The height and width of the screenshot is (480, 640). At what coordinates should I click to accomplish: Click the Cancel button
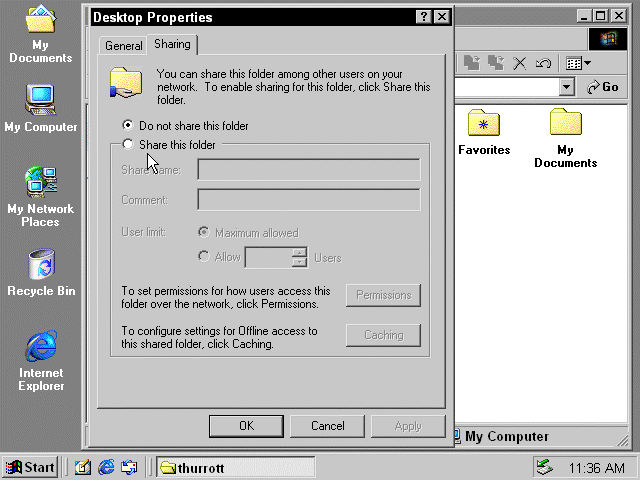pyautogui.click(x=328, y=426)
